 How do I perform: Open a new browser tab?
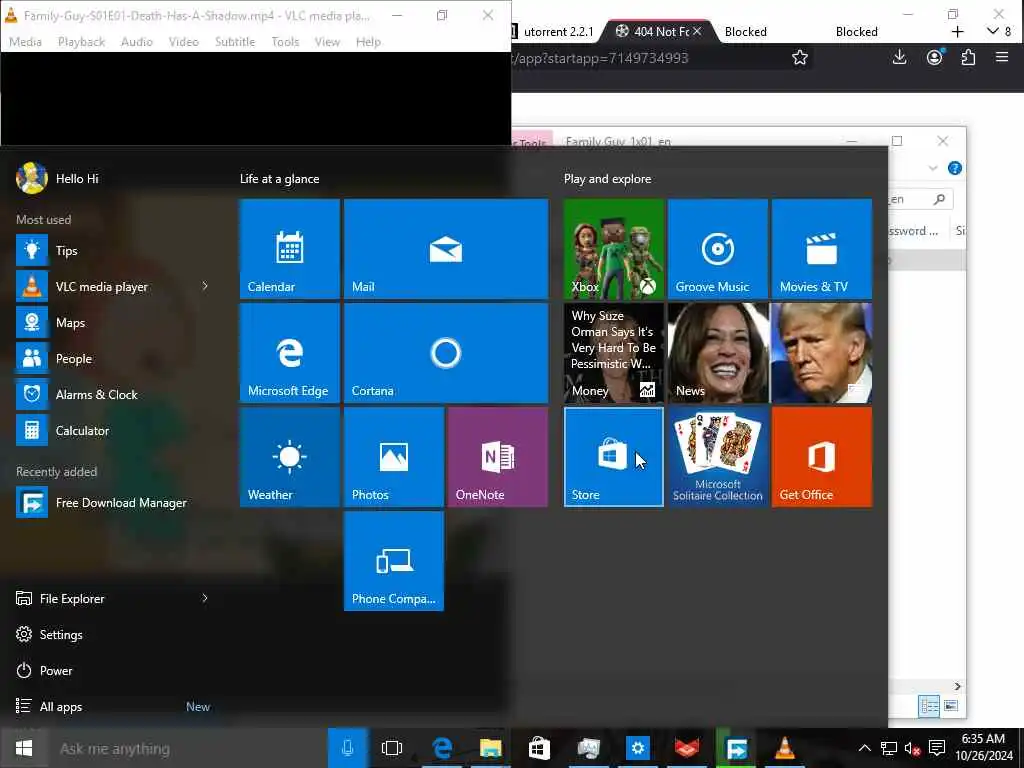957,31
